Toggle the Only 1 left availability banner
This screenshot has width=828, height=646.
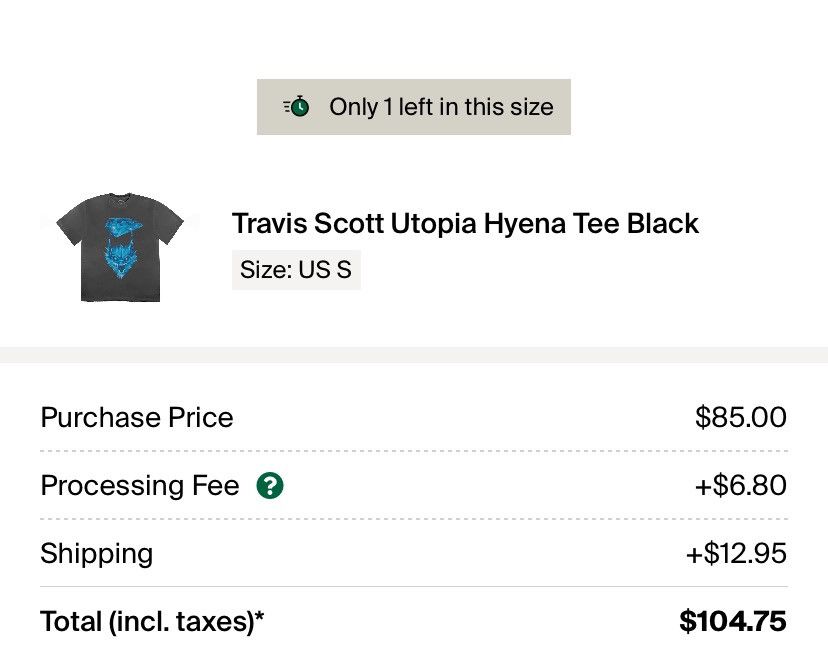(414, 106)
